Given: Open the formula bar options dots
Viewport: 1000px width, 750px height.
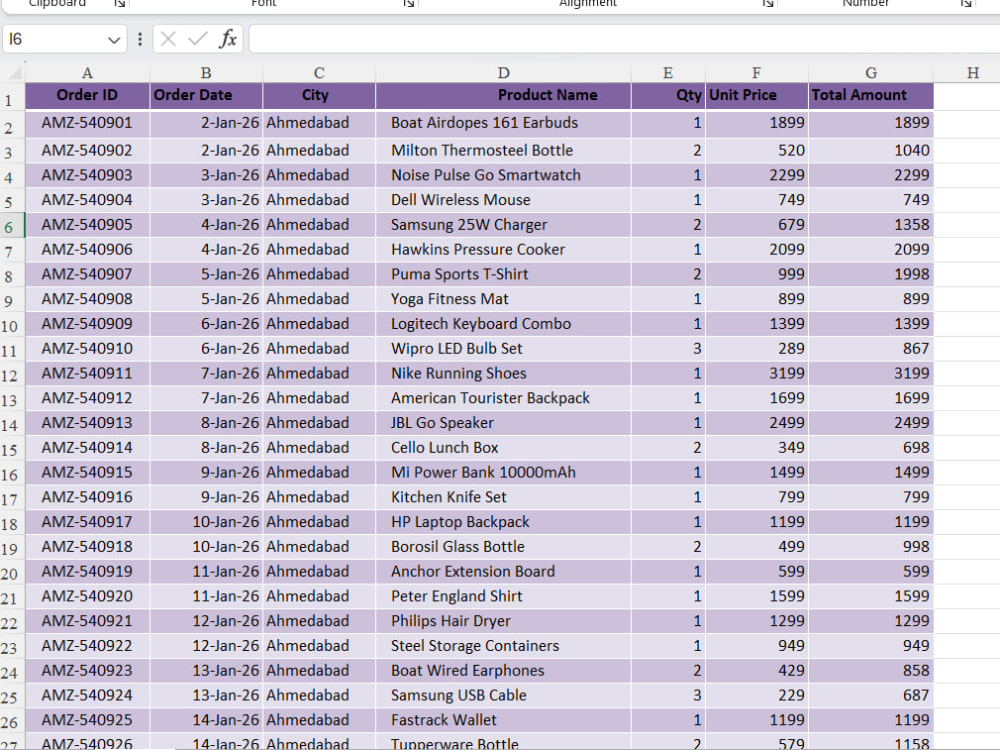Looking at the screenshot, I should (140, 40).
